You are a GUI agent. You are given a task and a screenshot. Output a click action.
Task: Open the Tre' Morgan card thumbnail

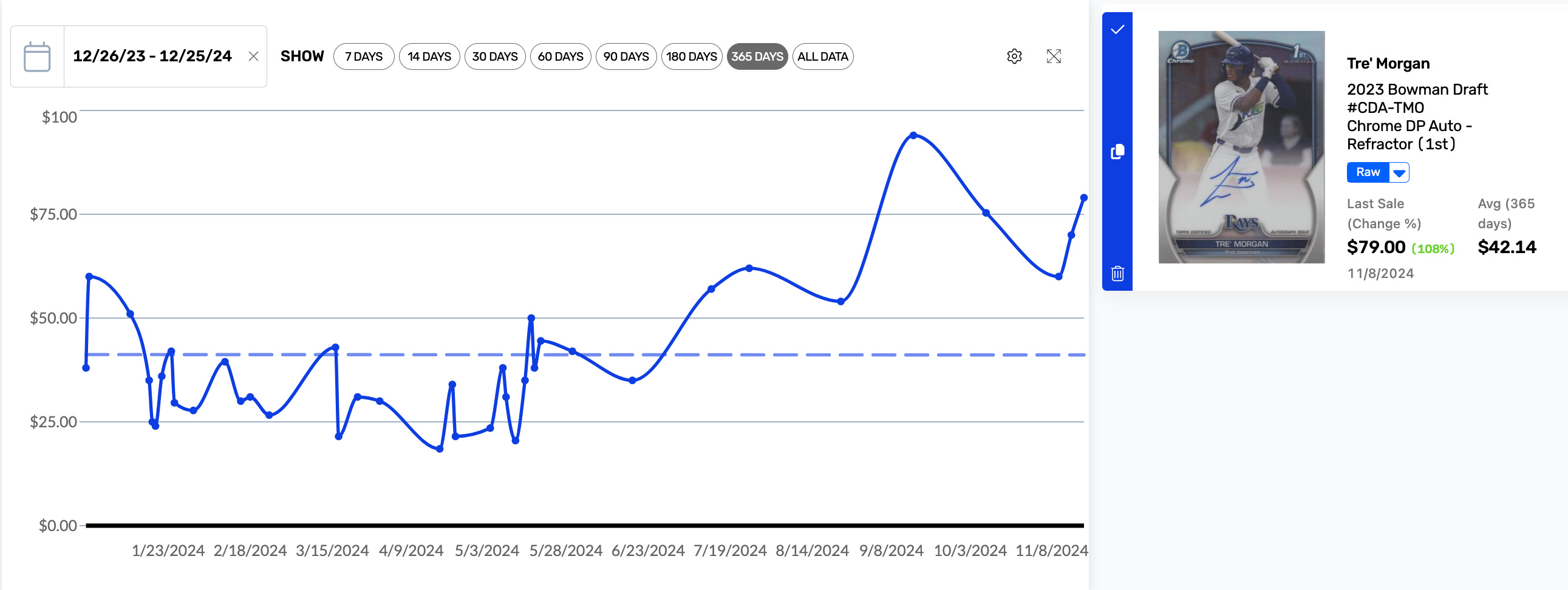1241,147
